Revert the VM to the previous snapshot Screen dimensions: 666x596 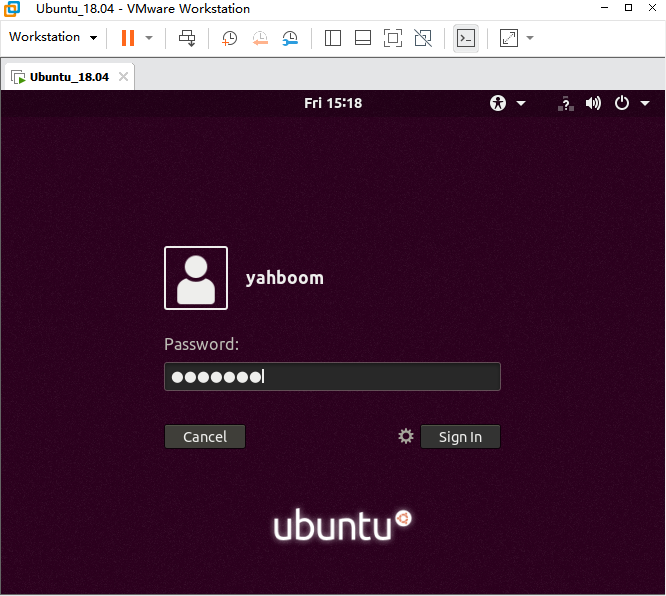260,38
